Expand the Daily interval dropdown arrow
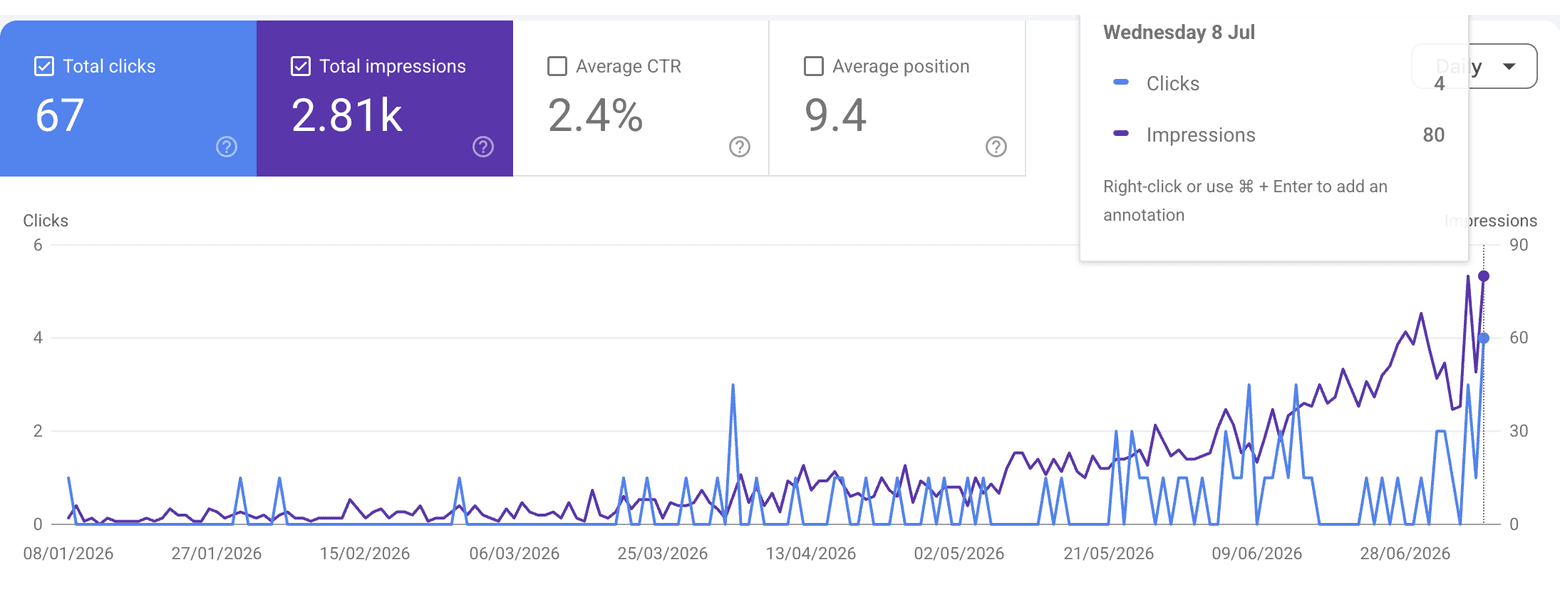 click(x=1509, y=67)
